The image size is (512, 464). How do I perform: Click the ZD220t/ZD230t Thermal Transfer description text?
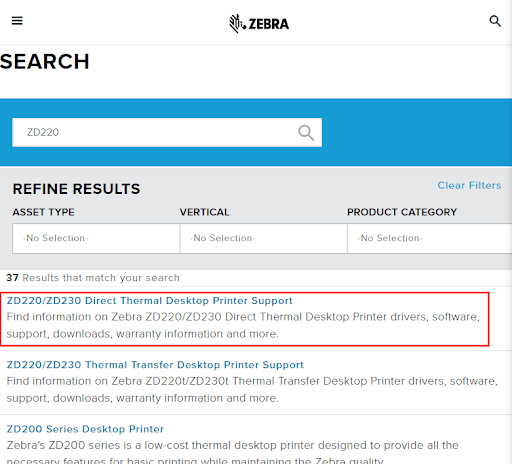tap(252, 389)
